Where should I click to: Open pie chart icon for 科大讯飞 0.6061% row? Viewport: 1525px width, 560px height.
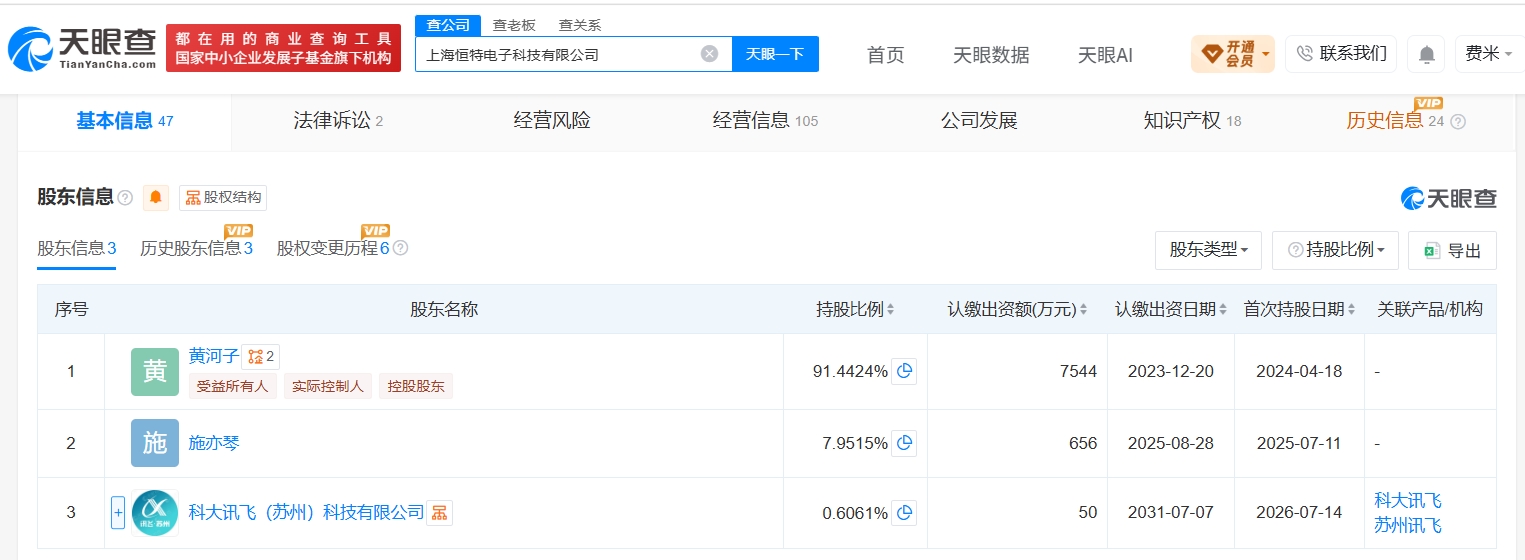tap(904, 513)
